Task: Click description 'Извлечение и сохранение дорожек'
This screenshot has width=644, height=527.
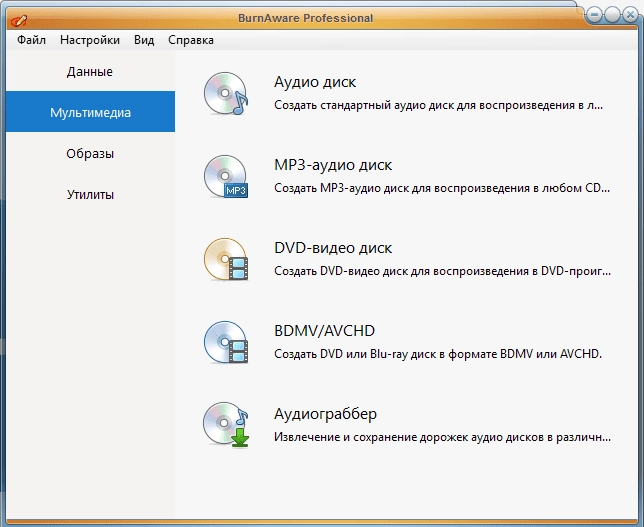Action: click(442, 437)
